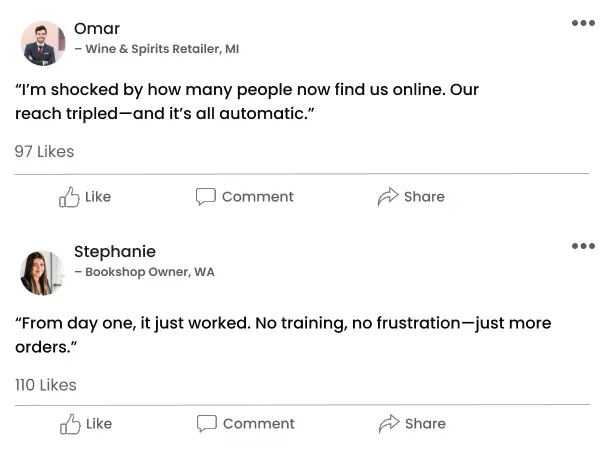The height and width of the screenshot is (450, 605).
Task: Click the thumbs-up icon on Stephanie's post
Action: pos(70,424)
